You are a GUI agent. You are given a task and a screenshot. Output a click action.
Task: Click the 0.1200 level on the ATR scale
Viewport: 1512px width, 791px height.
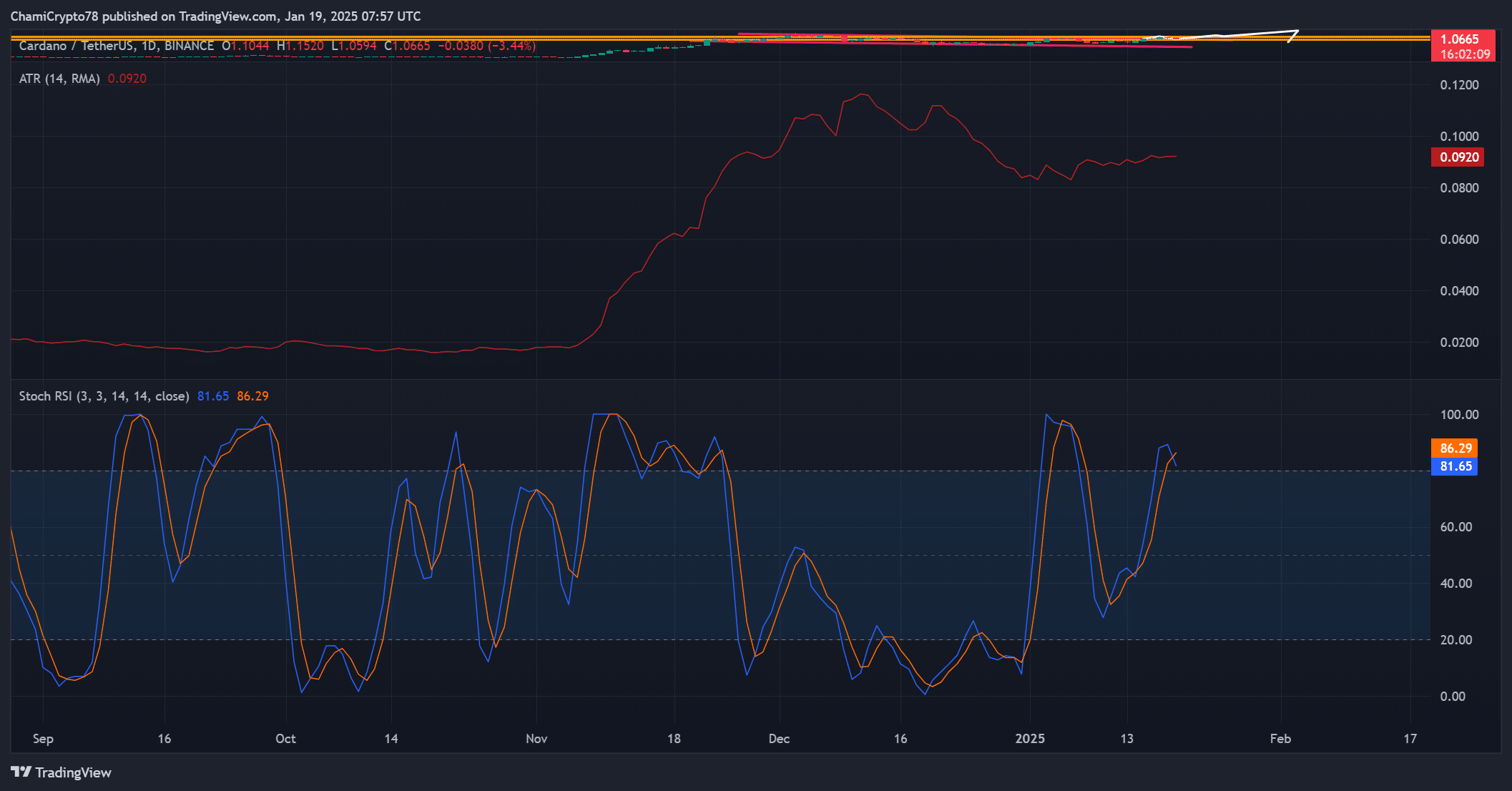1459,85
